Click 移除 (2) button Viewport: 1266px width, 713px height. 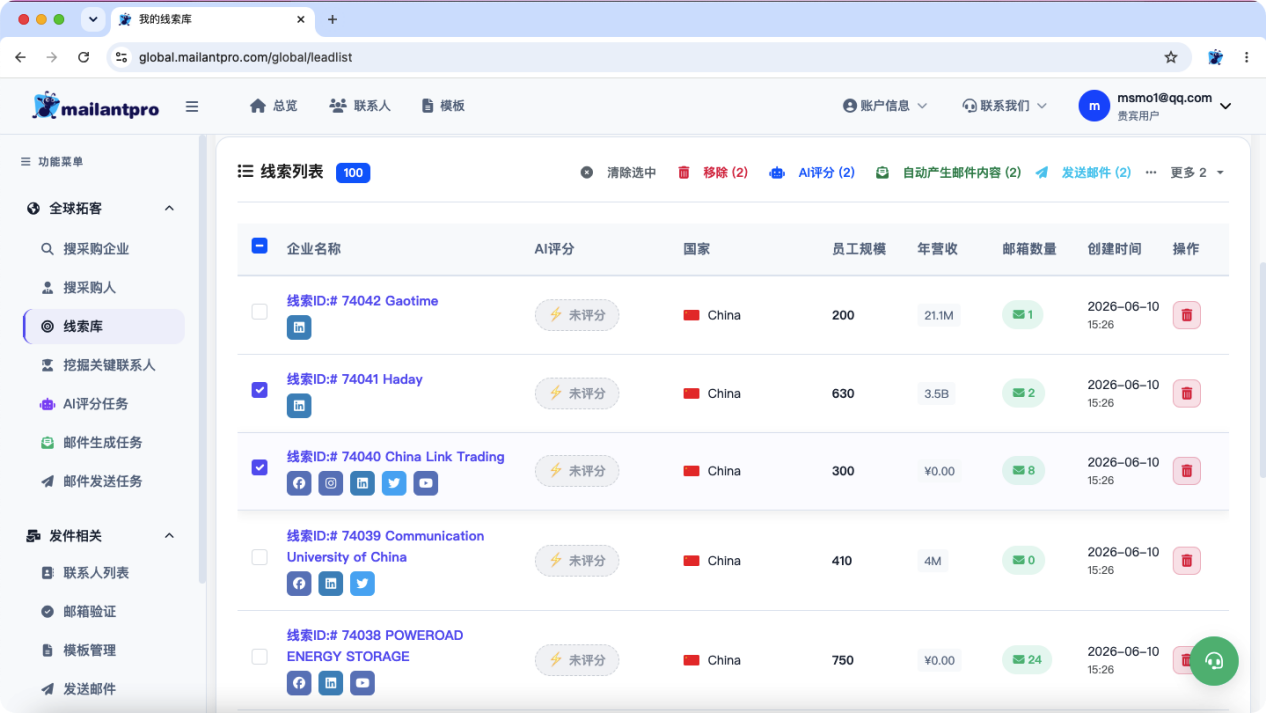coord(713,173)
